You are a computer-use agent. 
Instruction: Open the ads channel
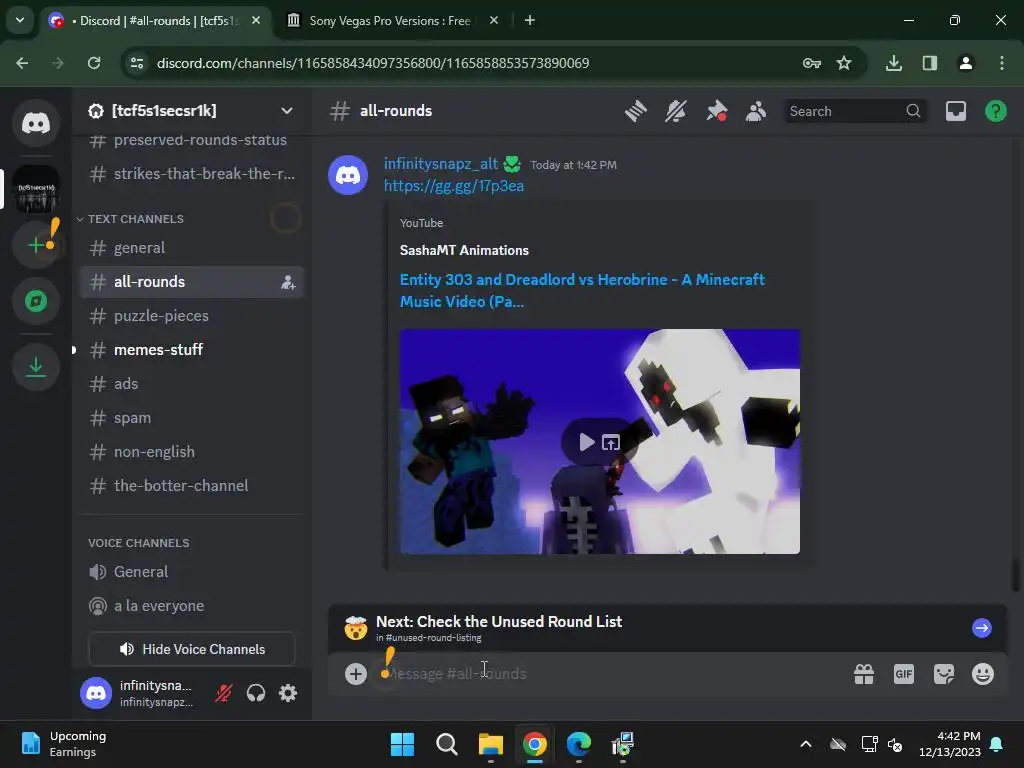pos(192,384)
